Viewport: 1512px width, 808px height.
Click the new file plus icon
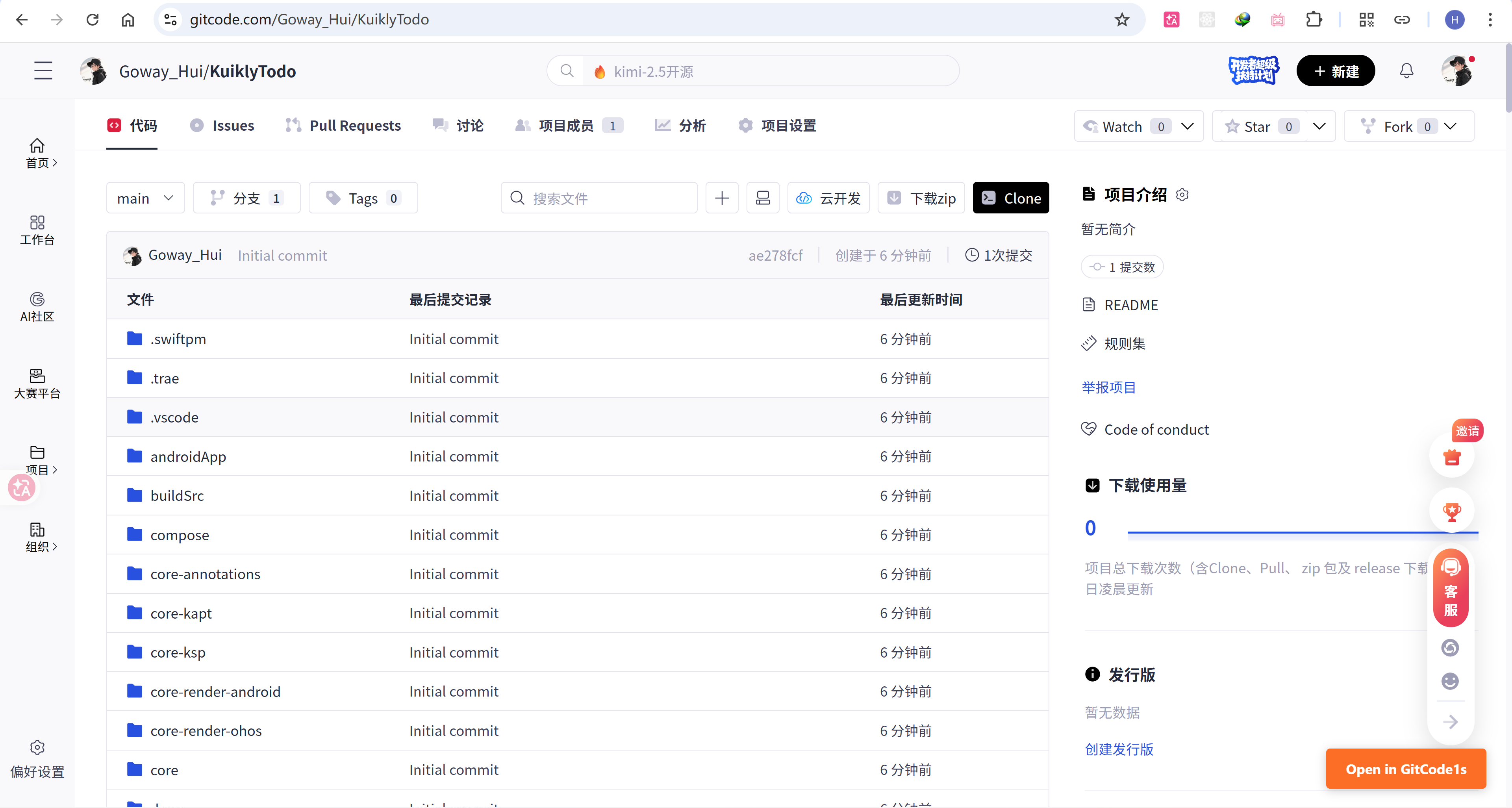pyautogui.click(x=721, y=198)
